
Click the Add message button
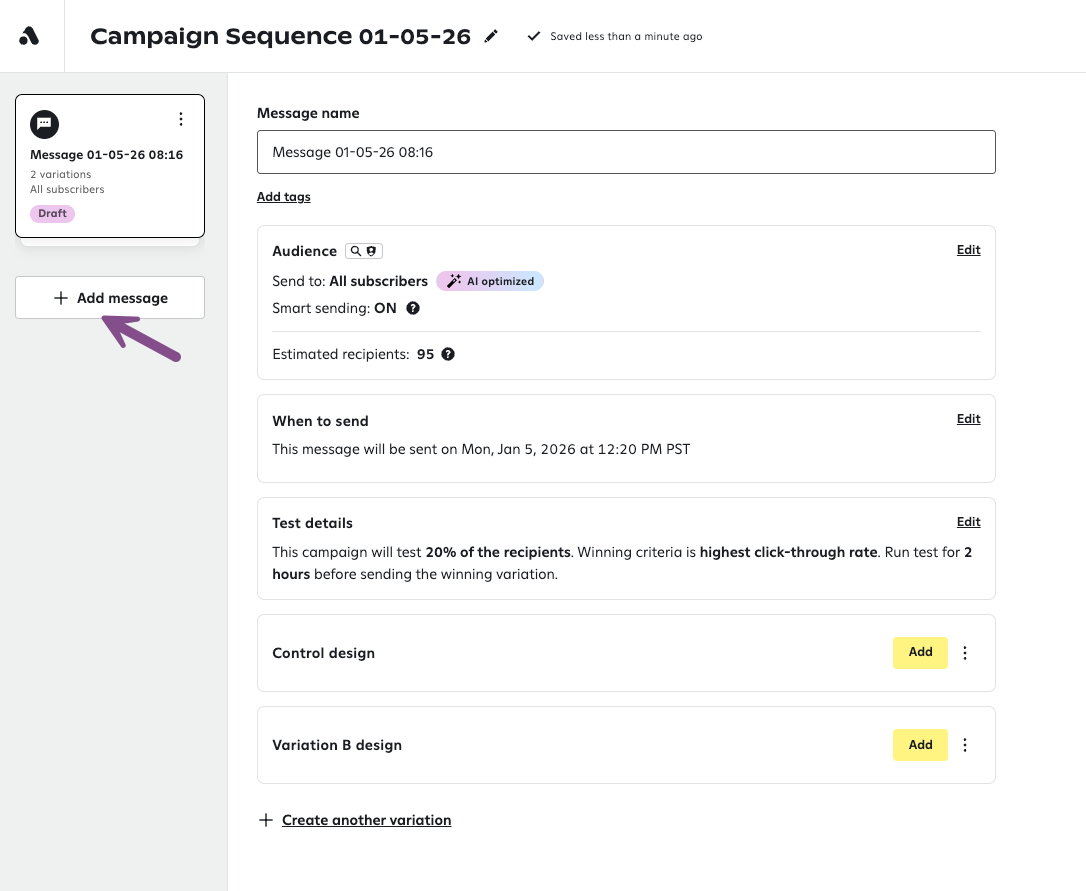110,298
